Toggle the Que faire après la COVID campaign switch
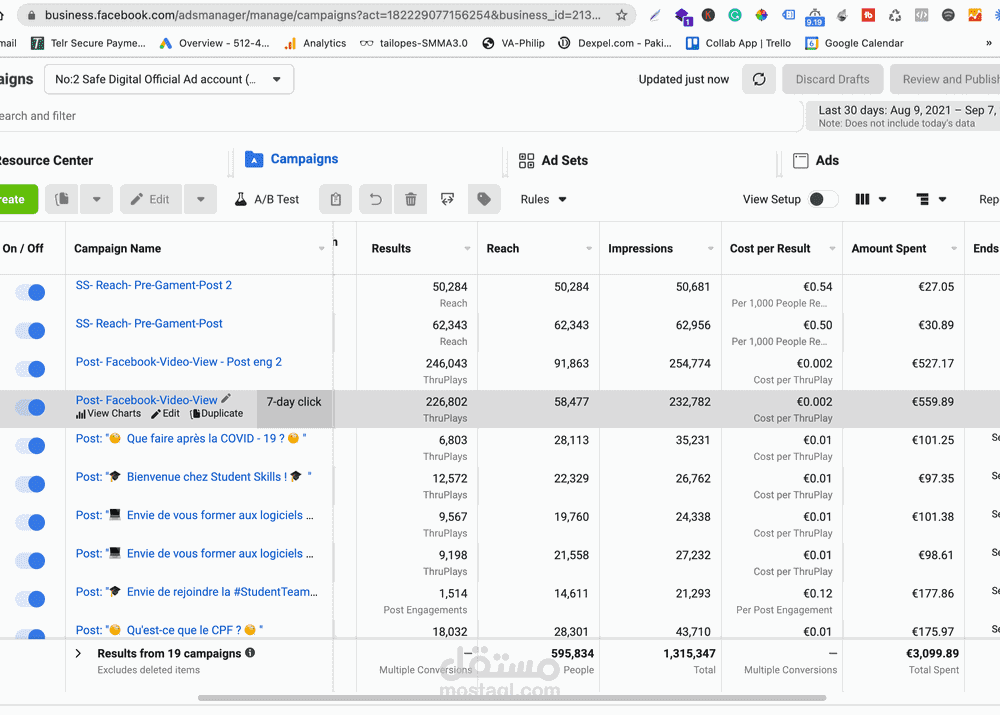 [x=31, y=445]
